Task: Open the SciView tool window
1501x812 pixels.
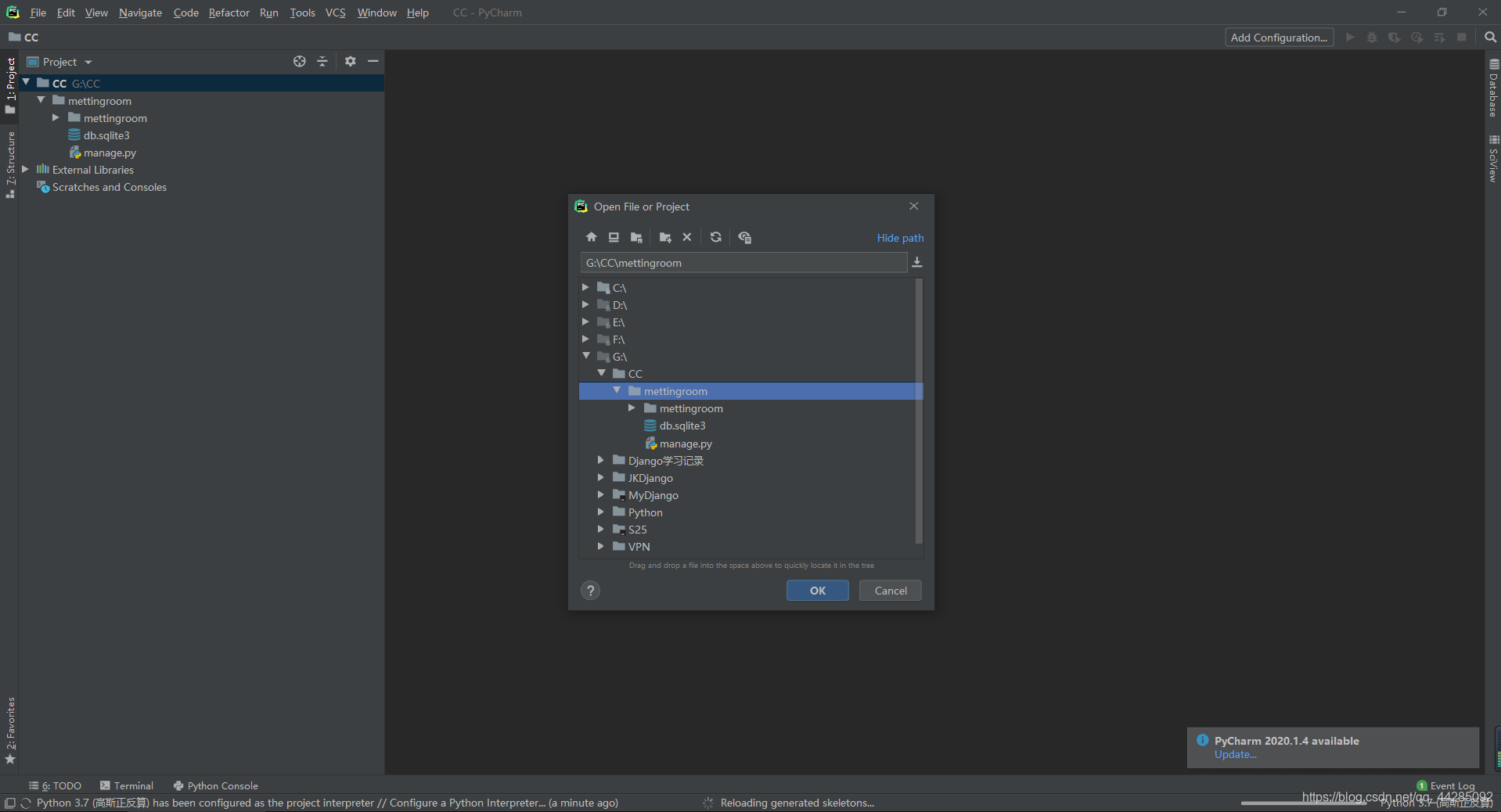Action: [x=1493, y=160]
